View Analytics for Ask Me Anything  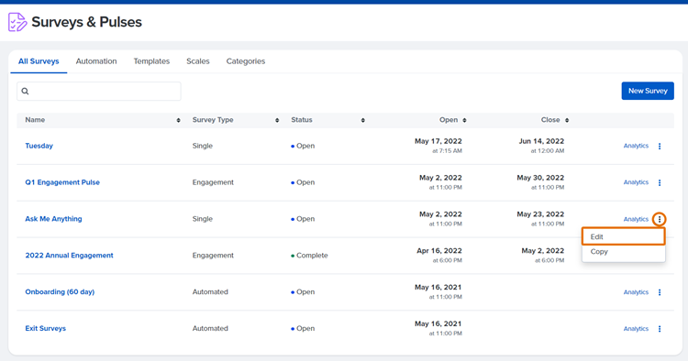[636, 219]
